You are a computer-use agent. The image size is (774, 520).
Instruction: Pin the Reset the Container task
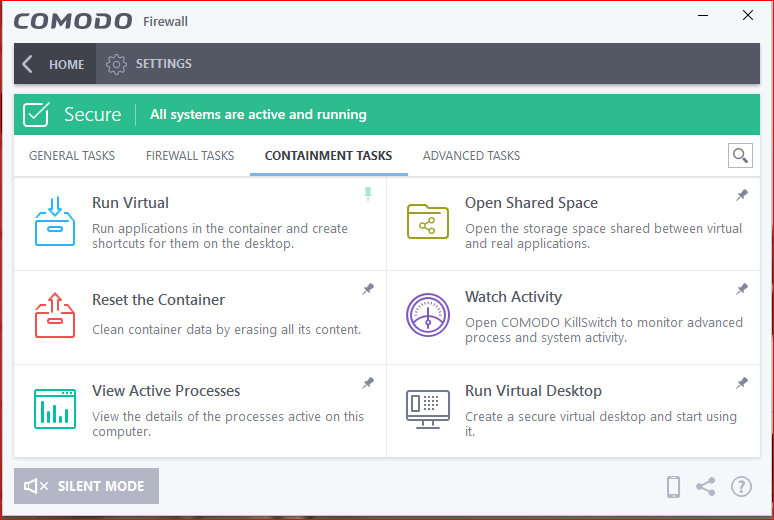368,289
